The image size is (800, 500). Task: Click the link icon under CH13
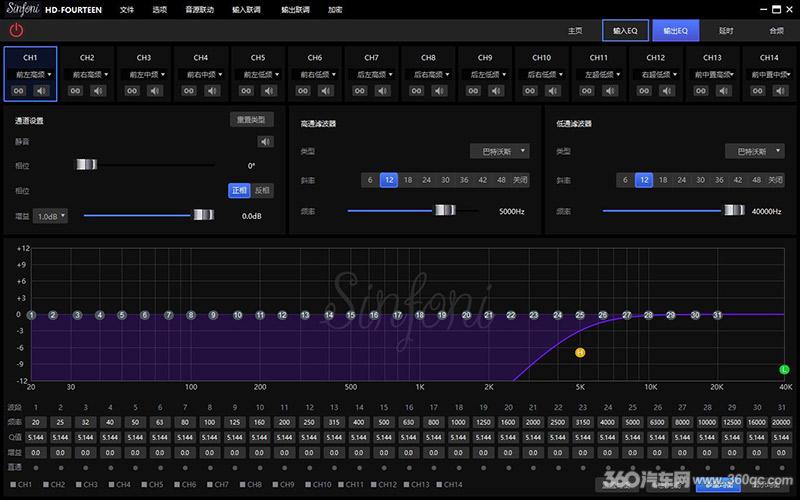coord(701,91)
